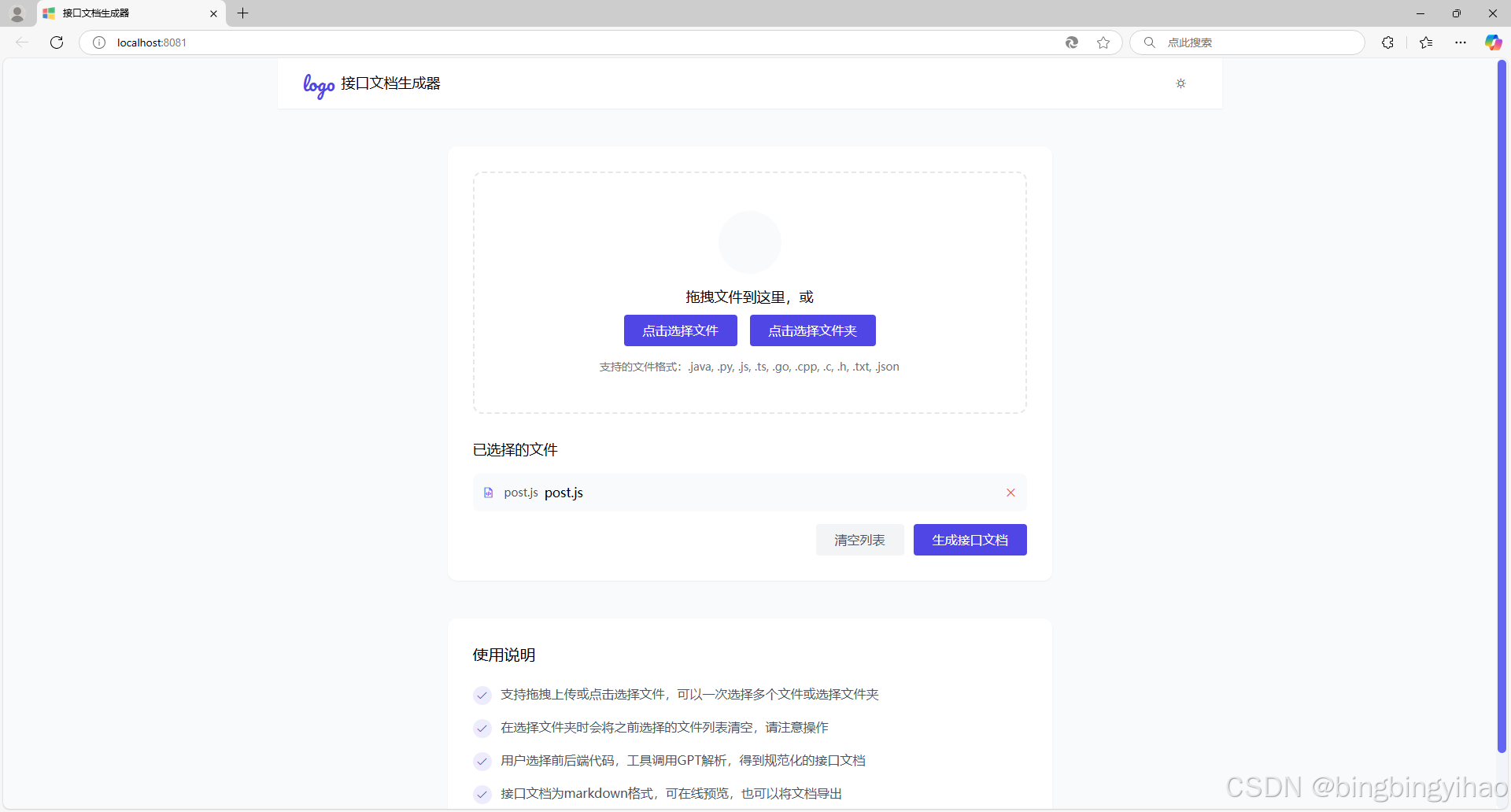
Task: Click 生成接口文档 to generate docs
Action: (x=970, y=540)
